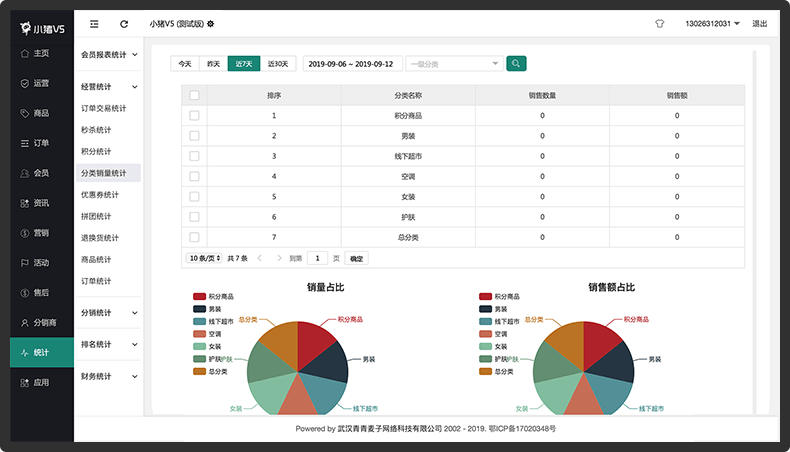Tick the checkbox for the 积分商品 row
Viewport: 790px width, 452px height.
[x=194, y=115]
